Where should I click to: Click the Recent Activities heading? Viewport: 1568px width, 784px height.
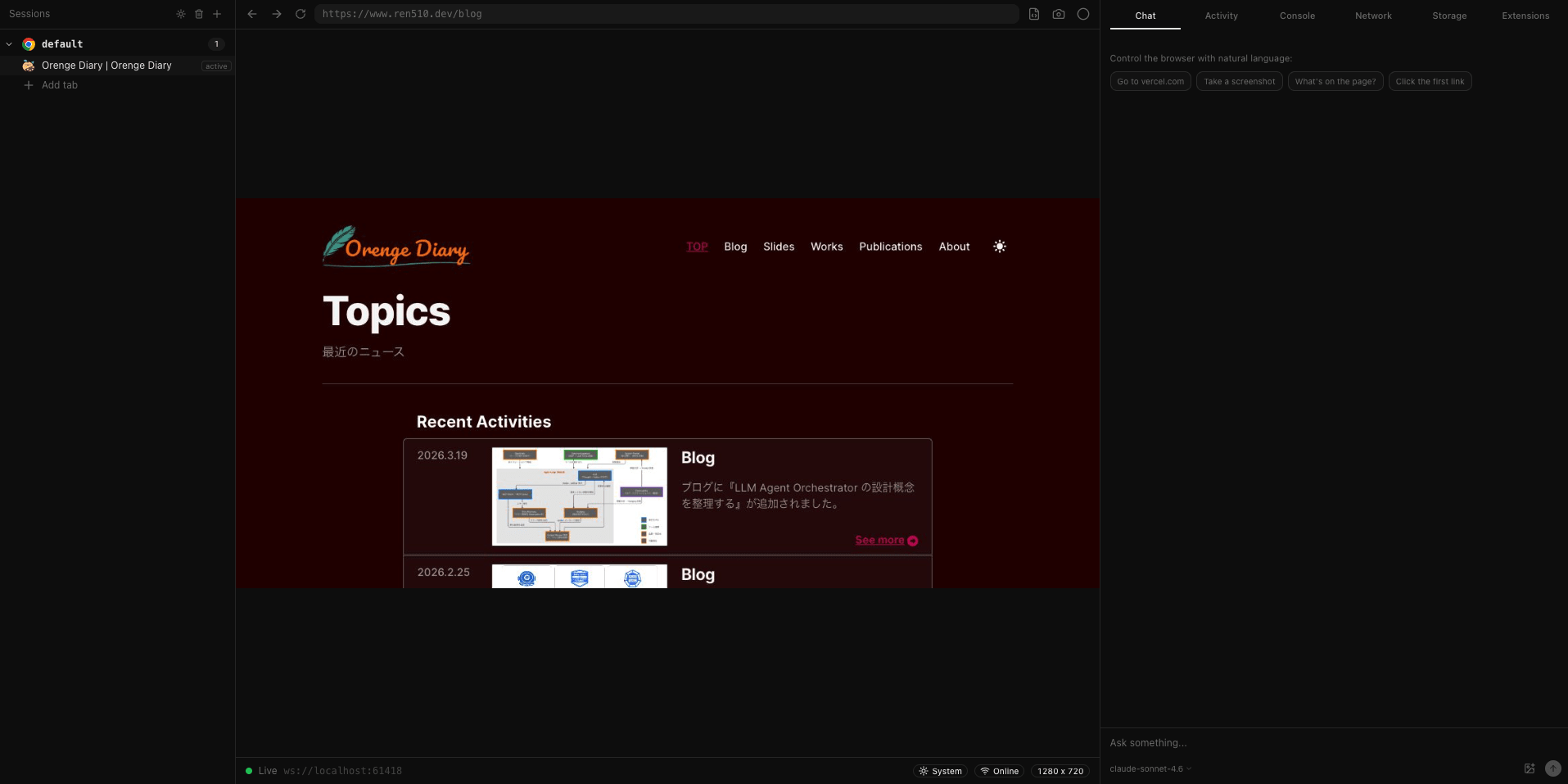(484, 422)
